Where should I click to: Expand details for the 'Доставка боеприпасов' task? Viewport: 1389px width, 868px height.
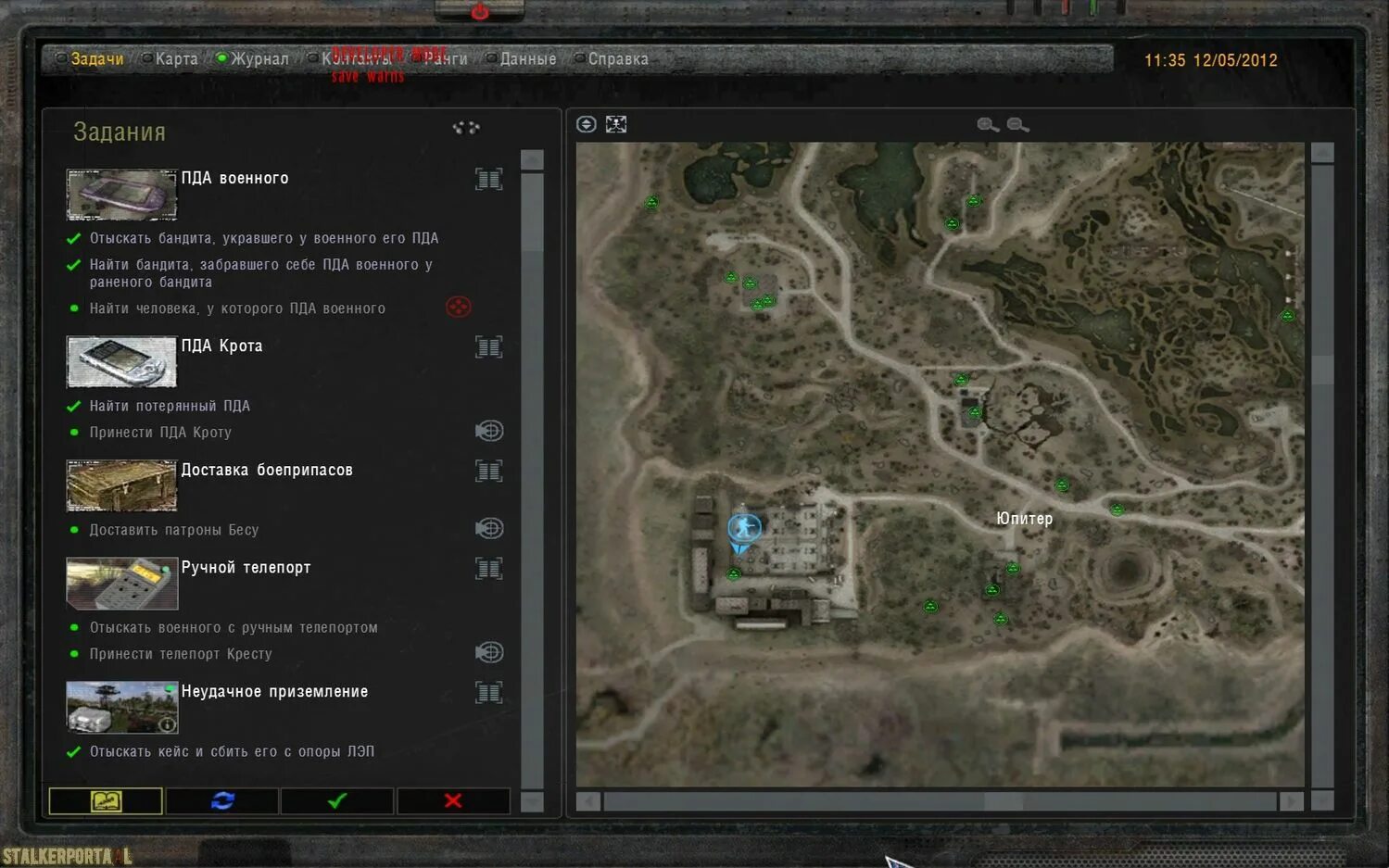tap(489, 472)
